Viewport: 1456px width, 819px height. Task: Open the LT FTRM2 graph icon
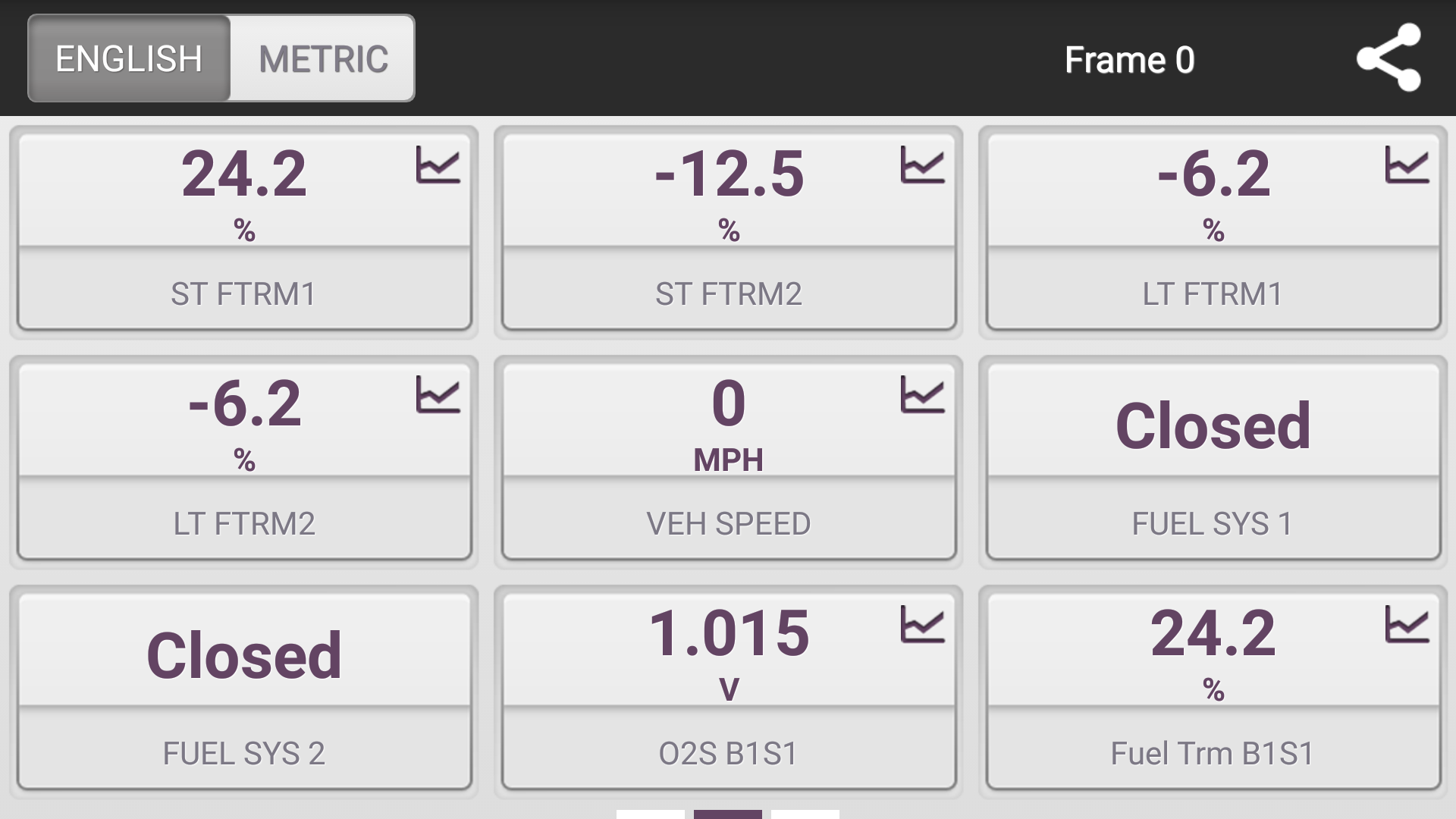(438, 395)
